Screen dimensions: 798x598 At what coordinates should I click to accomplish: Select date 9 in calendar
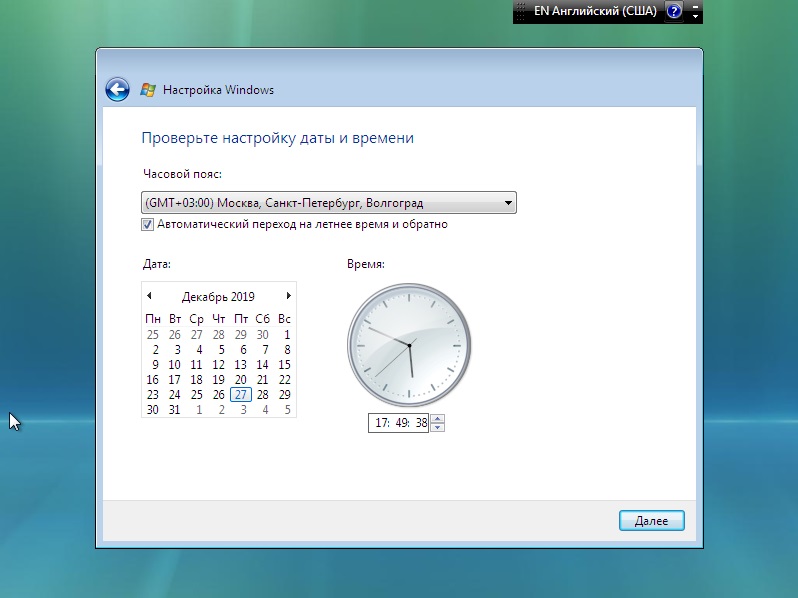click(155, 364)
